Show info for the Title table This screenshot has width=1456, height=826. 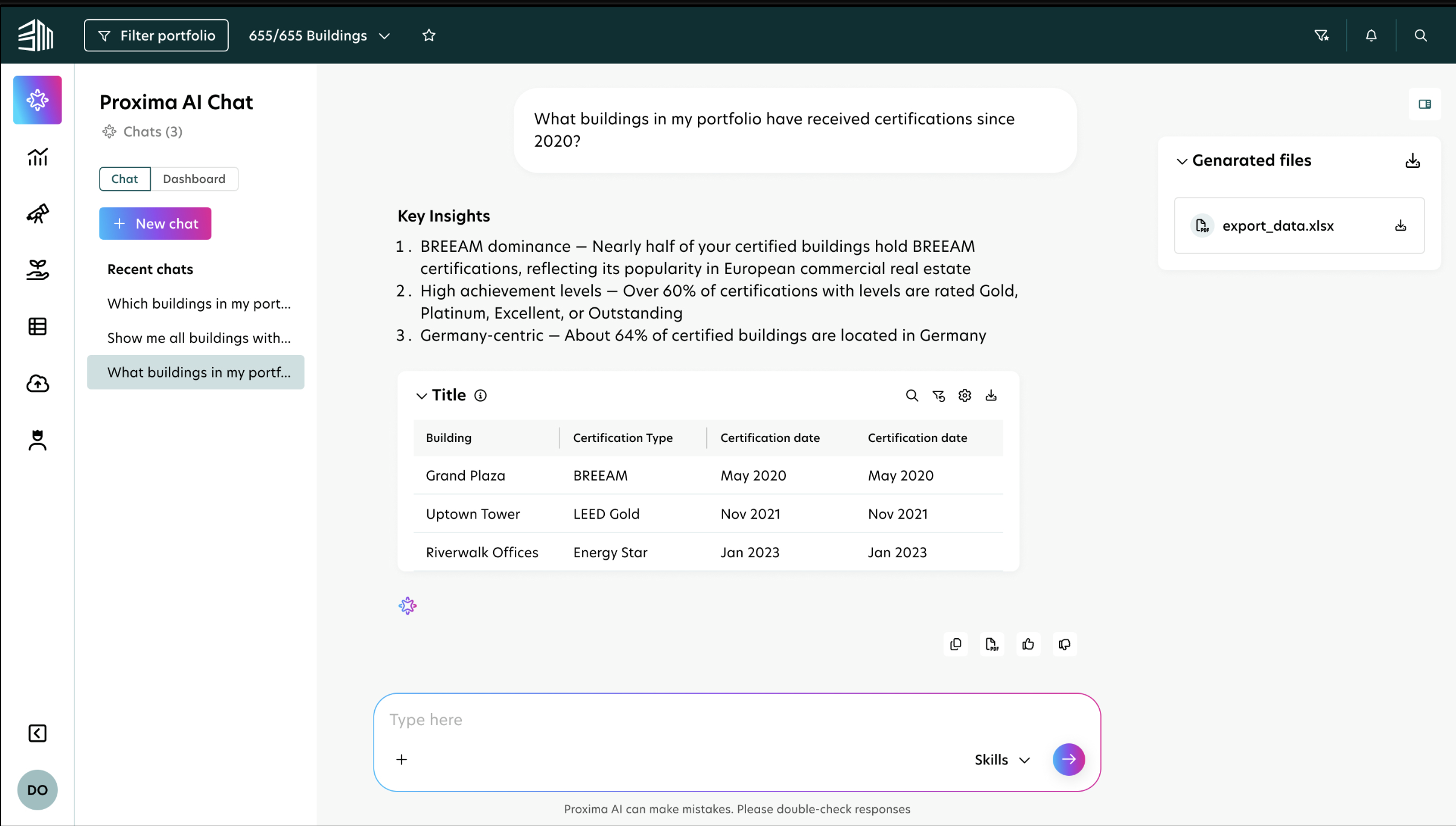click(481, 395)
